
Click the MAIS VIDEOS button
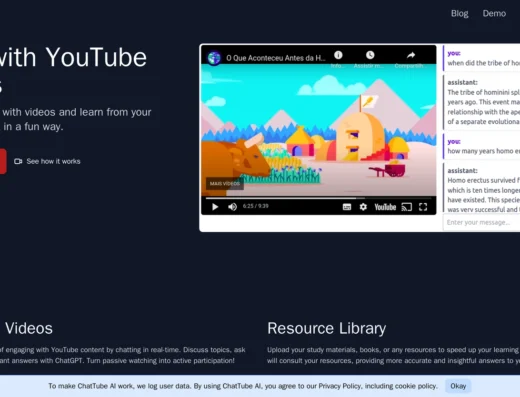tap(225, 184)
